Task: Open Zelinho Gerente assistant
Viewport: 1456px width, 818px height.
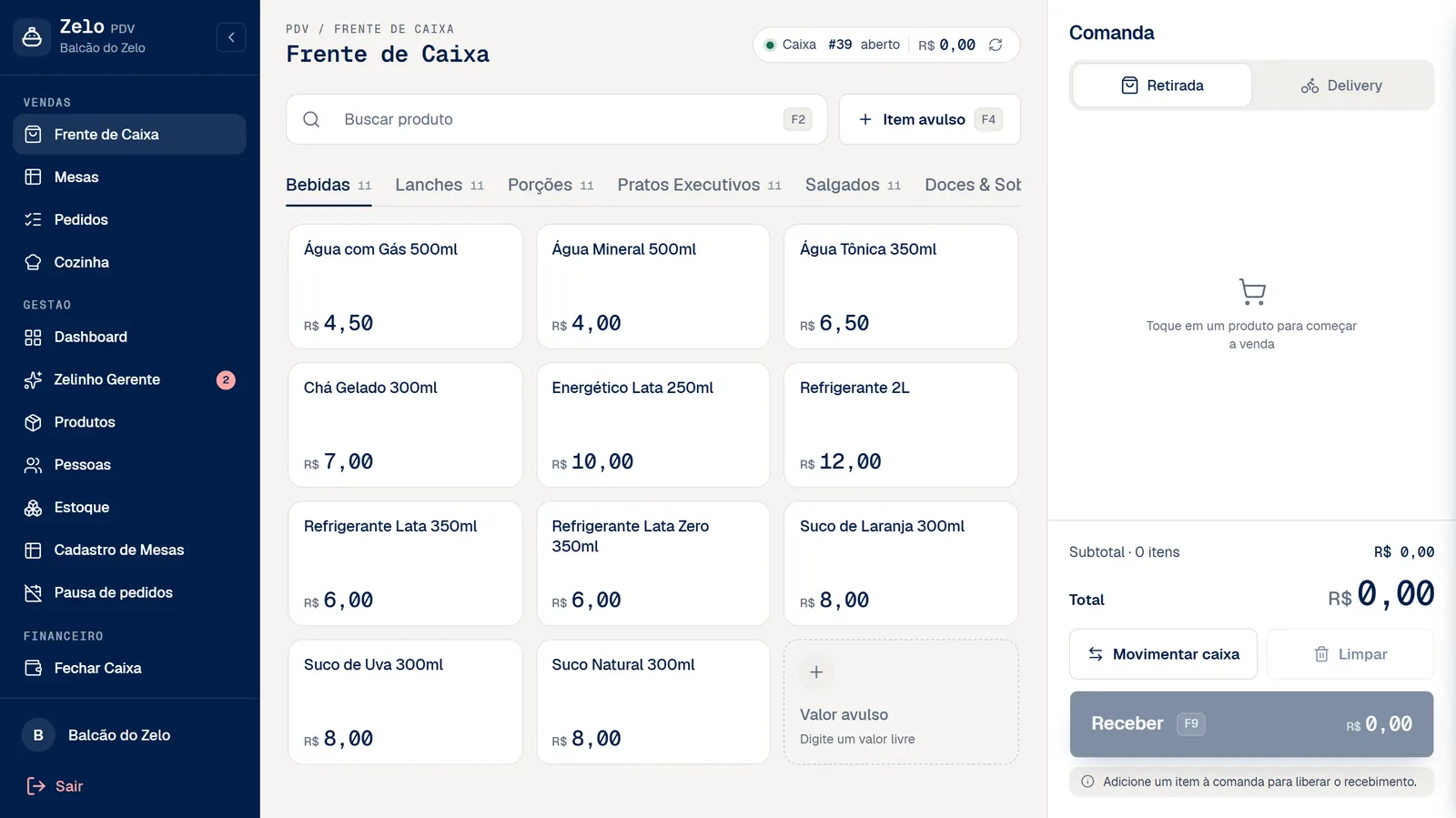Action: [x=129, y=379]
